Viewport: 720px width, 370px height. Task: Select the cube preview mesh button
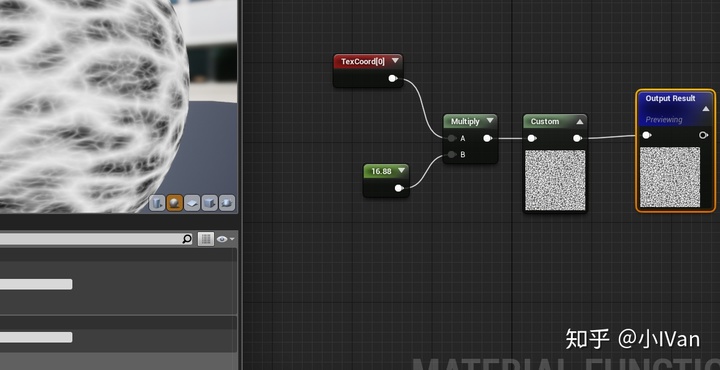[209, 202]
